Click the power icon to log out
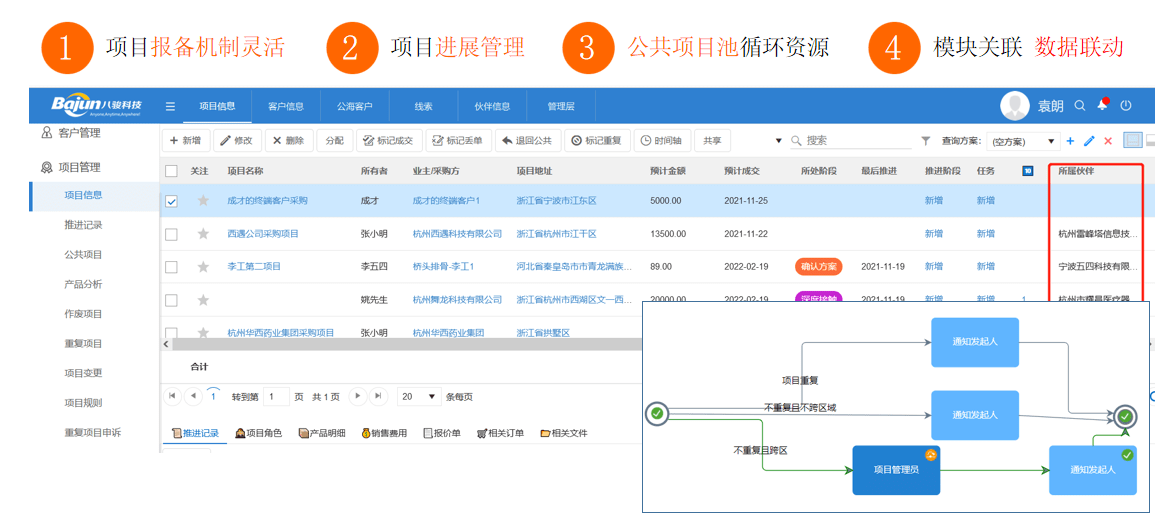Image resolution: width=1163 pixels, height=516 pixels. click(1126, 105)
